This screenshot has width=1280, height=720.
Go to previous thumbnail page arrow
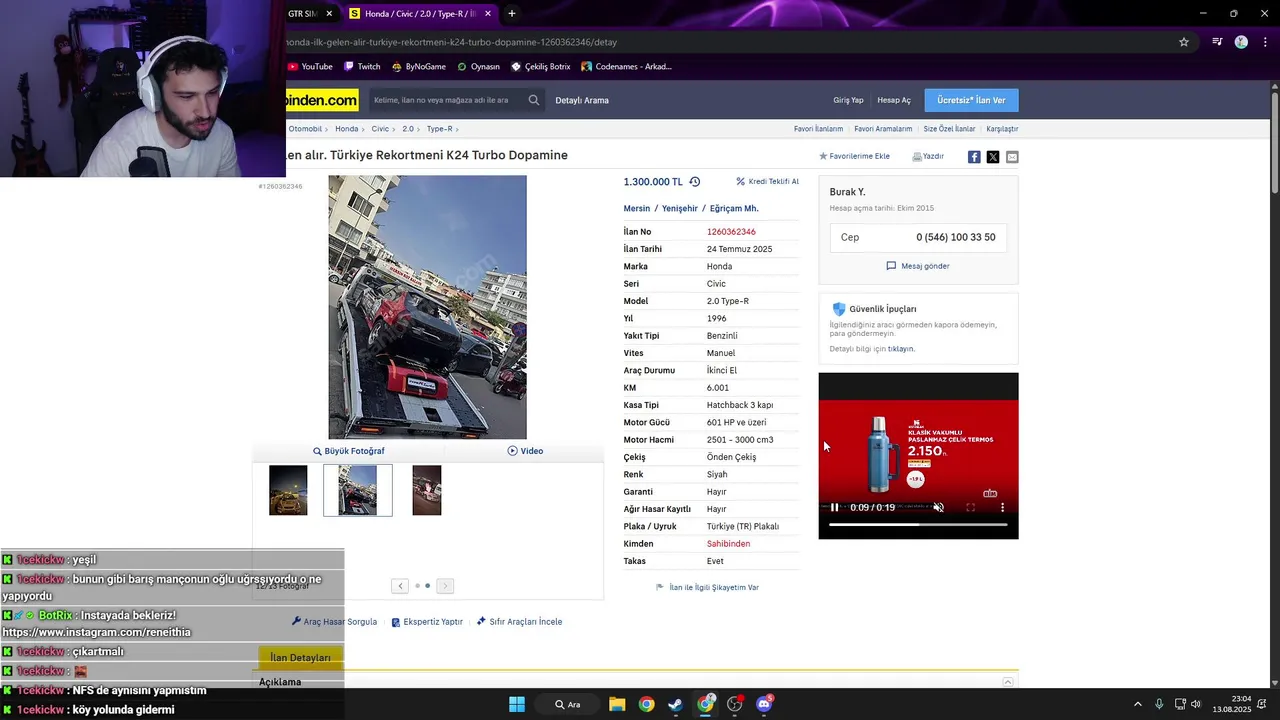(400, 586)
